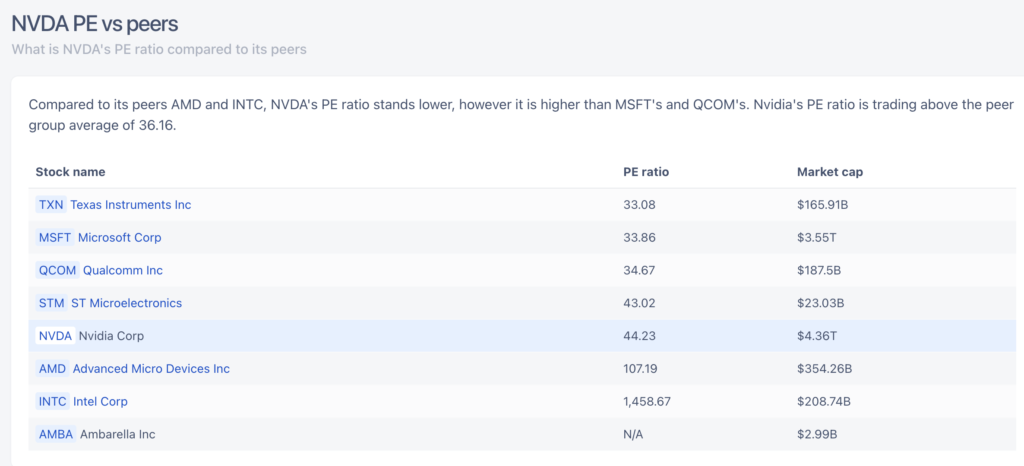Click the NVDA ticker badge
Screen dimensions: 1024x466
pyautogui.click(x=55, y=336)
